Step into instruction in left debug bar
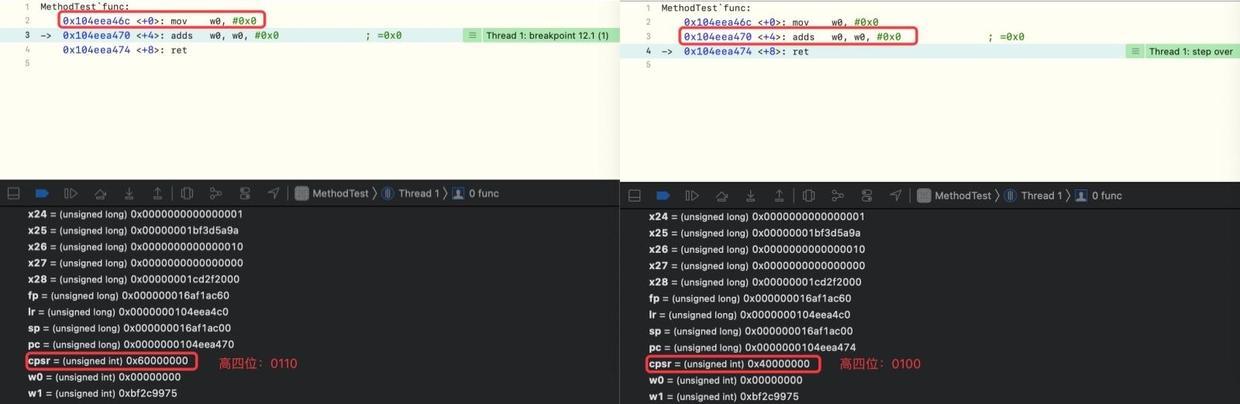The height and width of the screenshot is (404, 1240). click(129, 194)
